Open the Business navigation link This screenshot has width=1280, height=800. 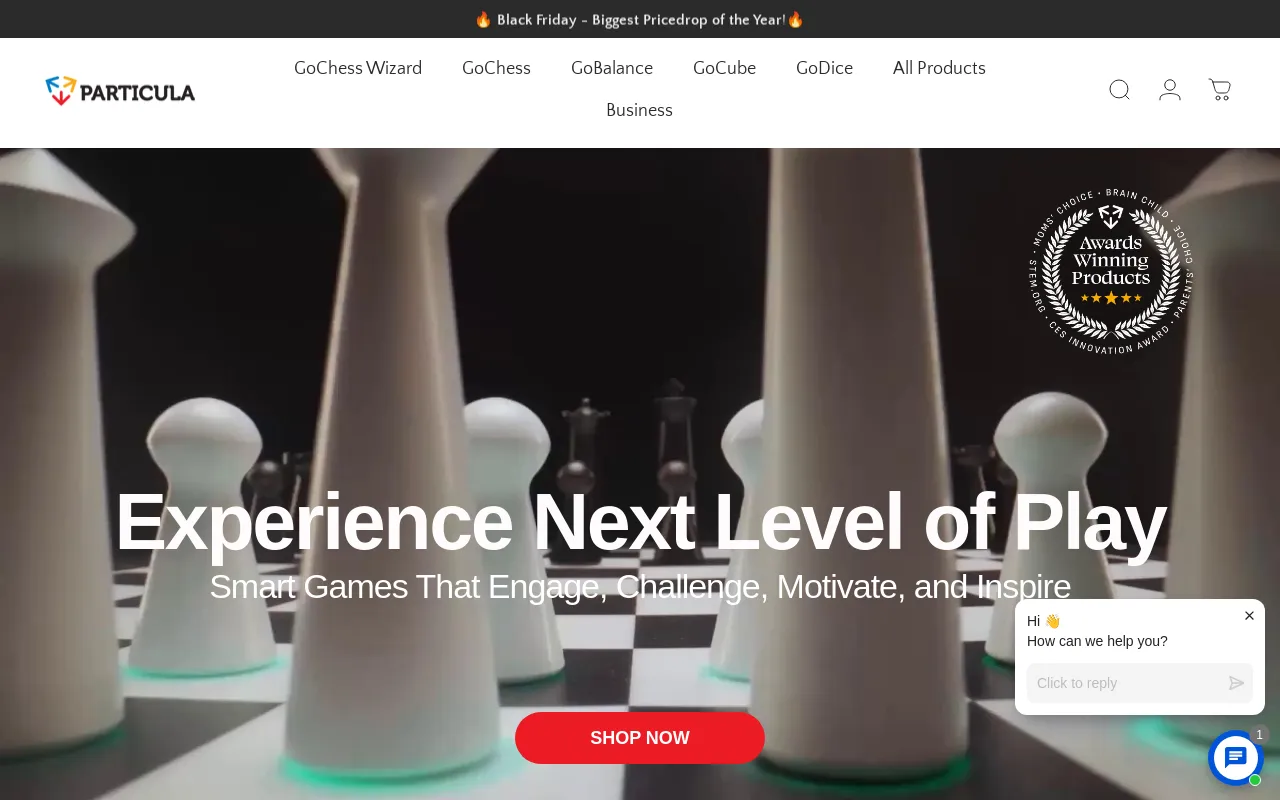(x=639, y=110)
